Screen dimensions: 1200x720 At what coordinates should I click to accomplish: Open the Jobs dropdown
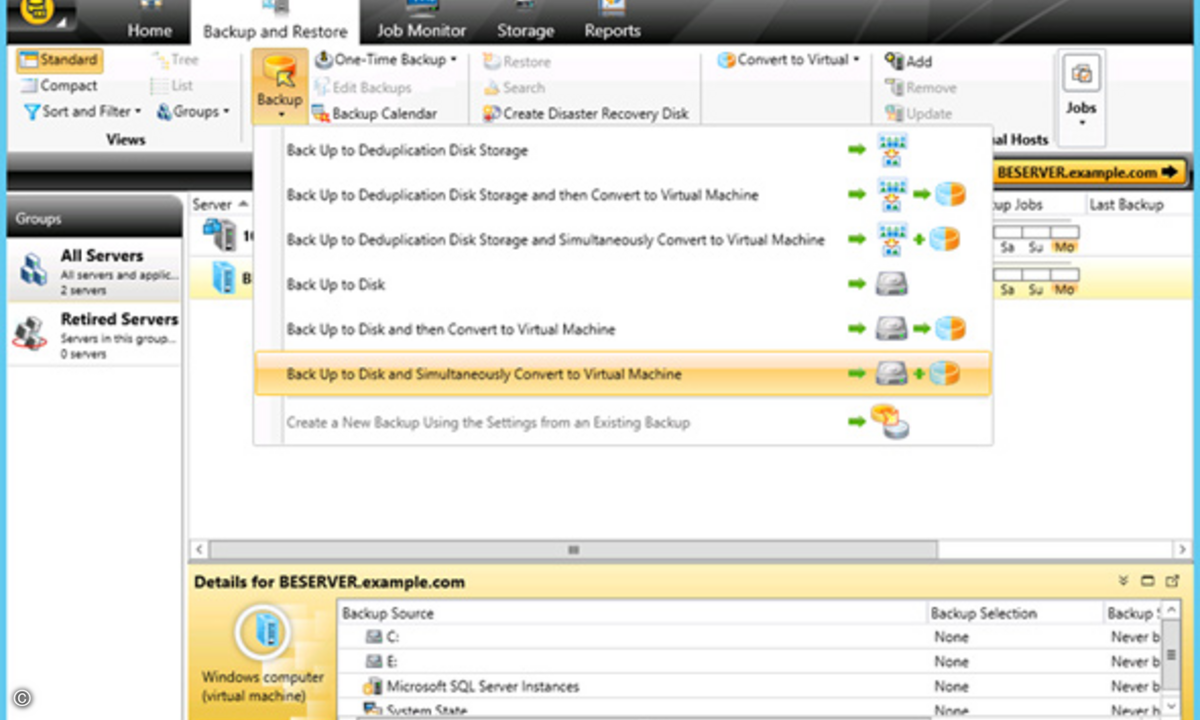1081,97
